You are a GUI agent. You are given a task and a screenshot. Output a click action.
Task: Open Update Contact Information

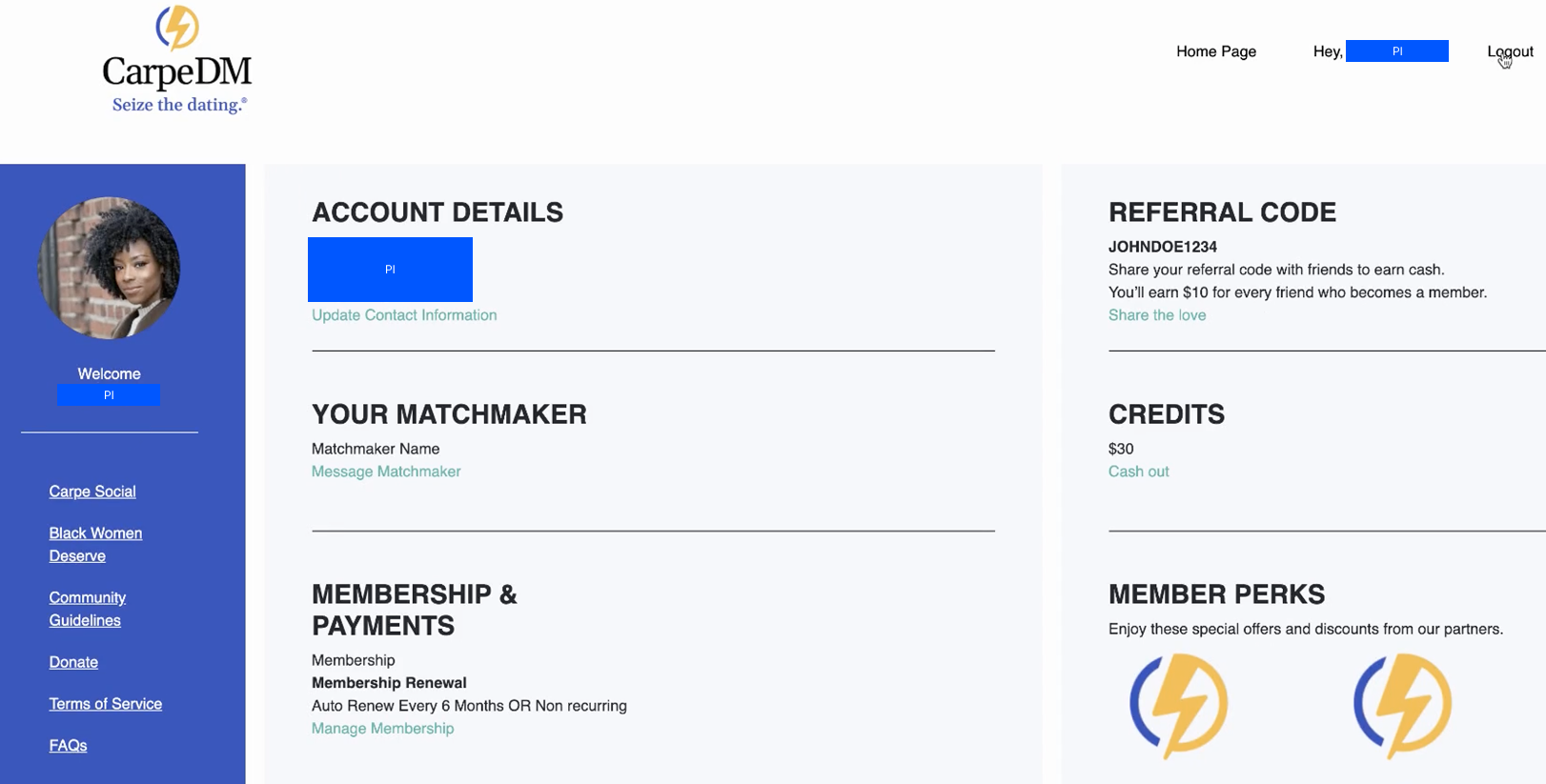coord(403,314)
